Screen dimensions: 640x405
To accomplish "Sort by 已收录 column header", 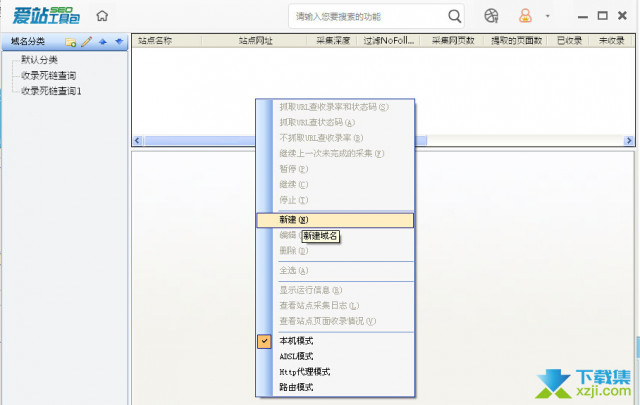I will 569,41.
